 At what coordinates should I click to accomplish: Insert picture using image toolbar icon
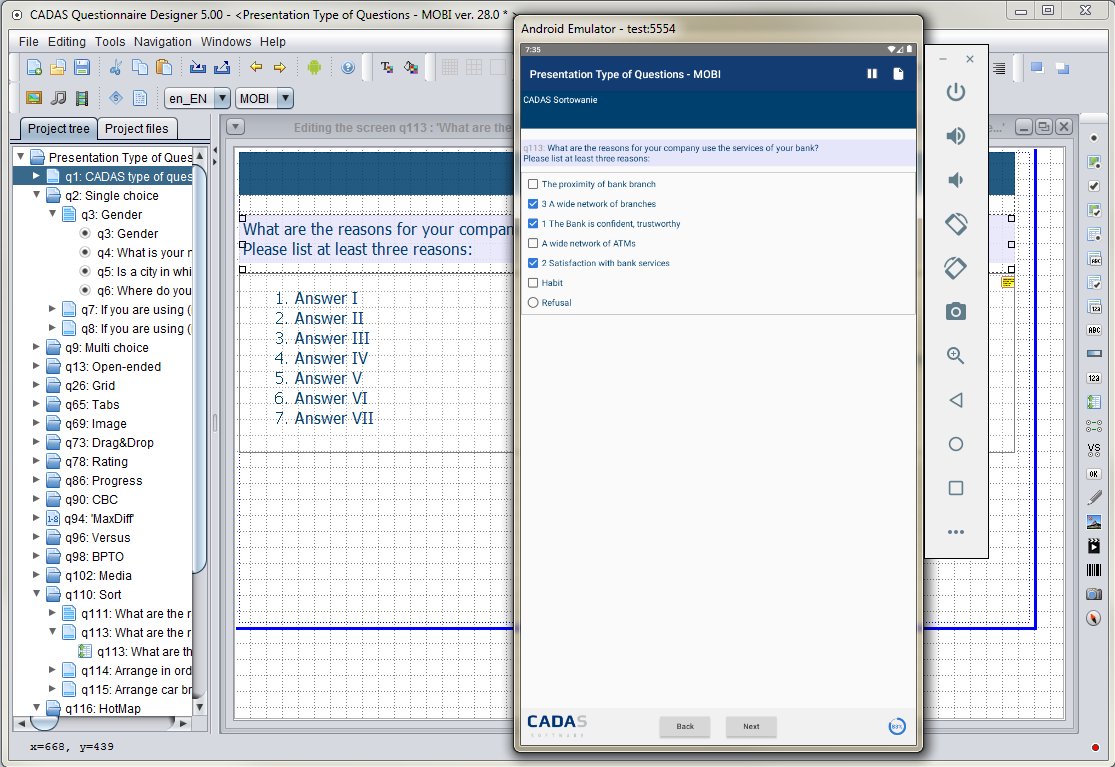click(33, 97)
